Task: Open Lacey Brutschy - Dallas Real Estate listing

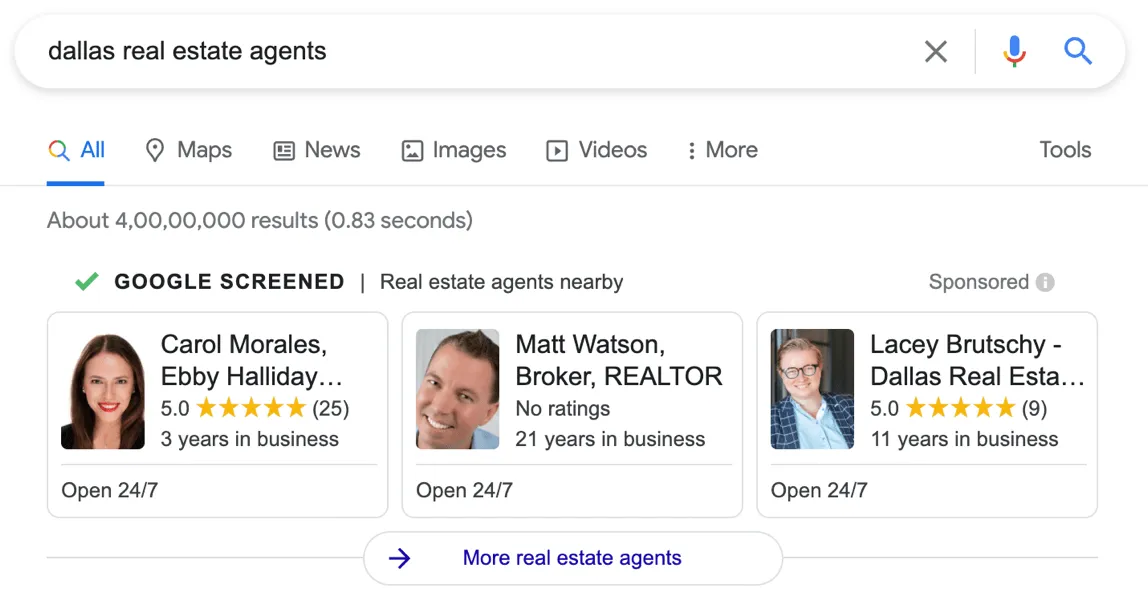Action: [x=976, y=360]
